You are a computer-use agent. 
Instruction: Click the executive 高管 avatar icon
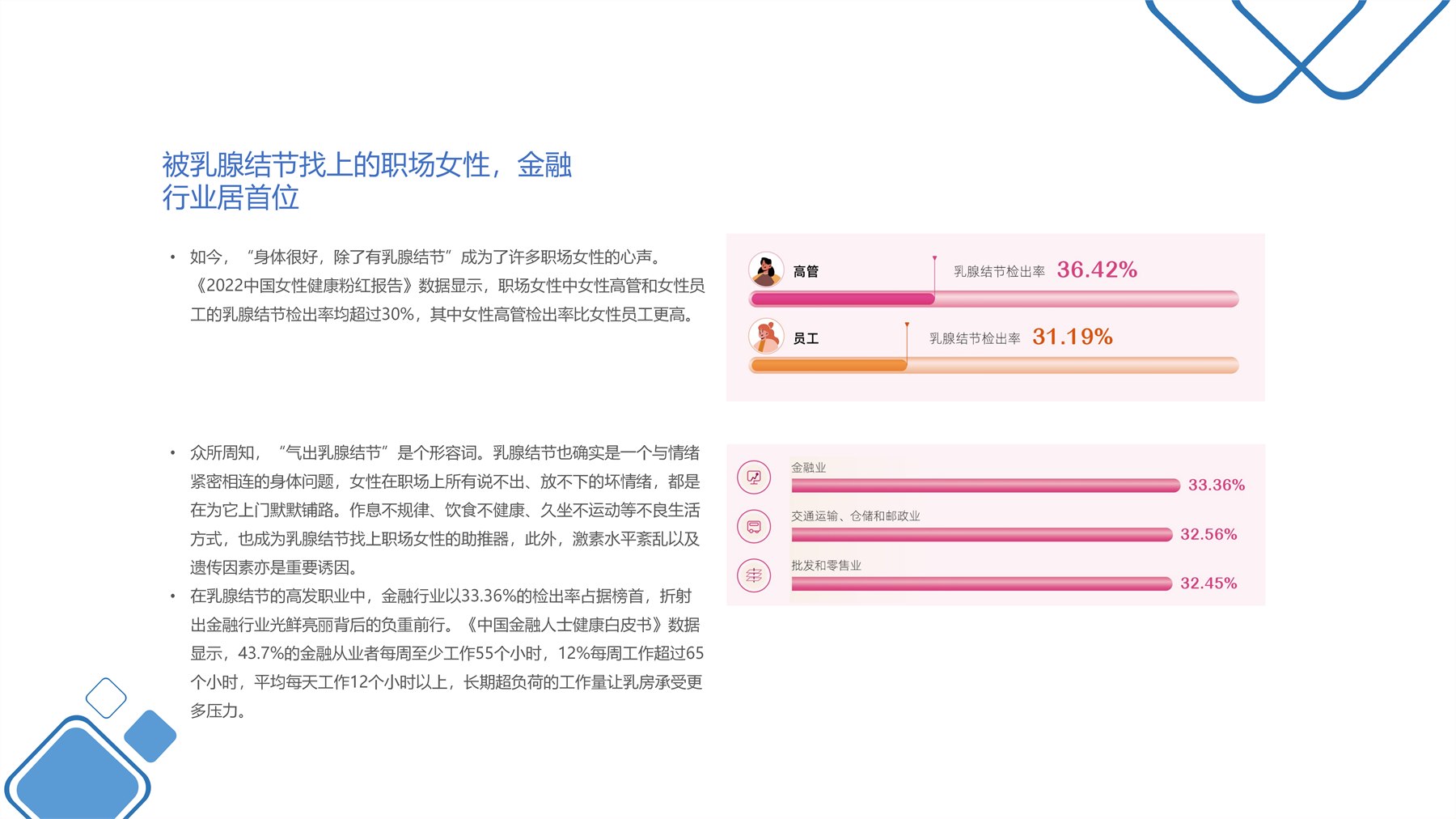(x=766, y=270)
